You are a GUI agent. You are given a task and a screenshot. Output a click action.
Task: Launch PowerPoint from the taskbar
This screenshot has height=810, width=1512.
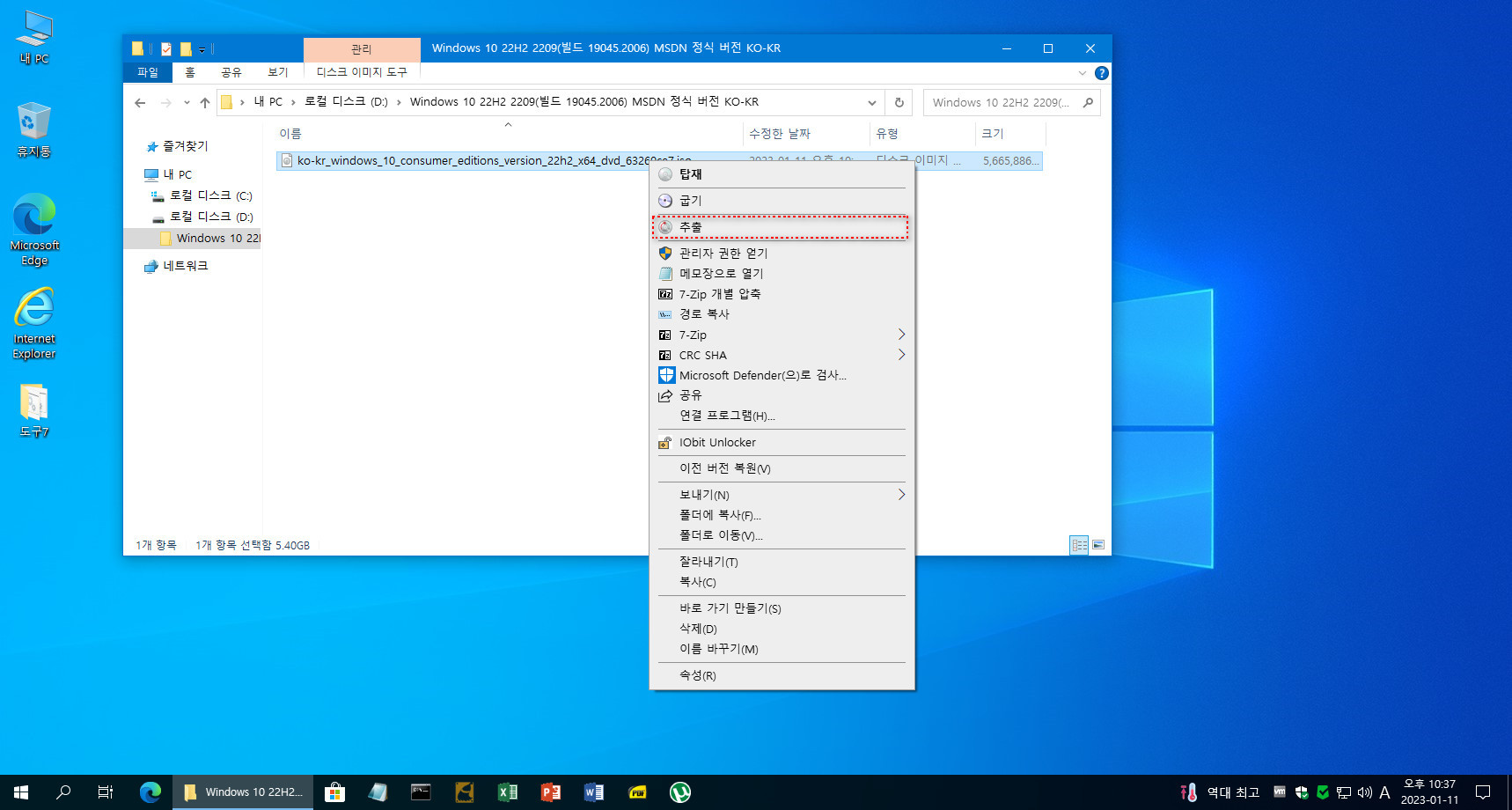point(551,792)
